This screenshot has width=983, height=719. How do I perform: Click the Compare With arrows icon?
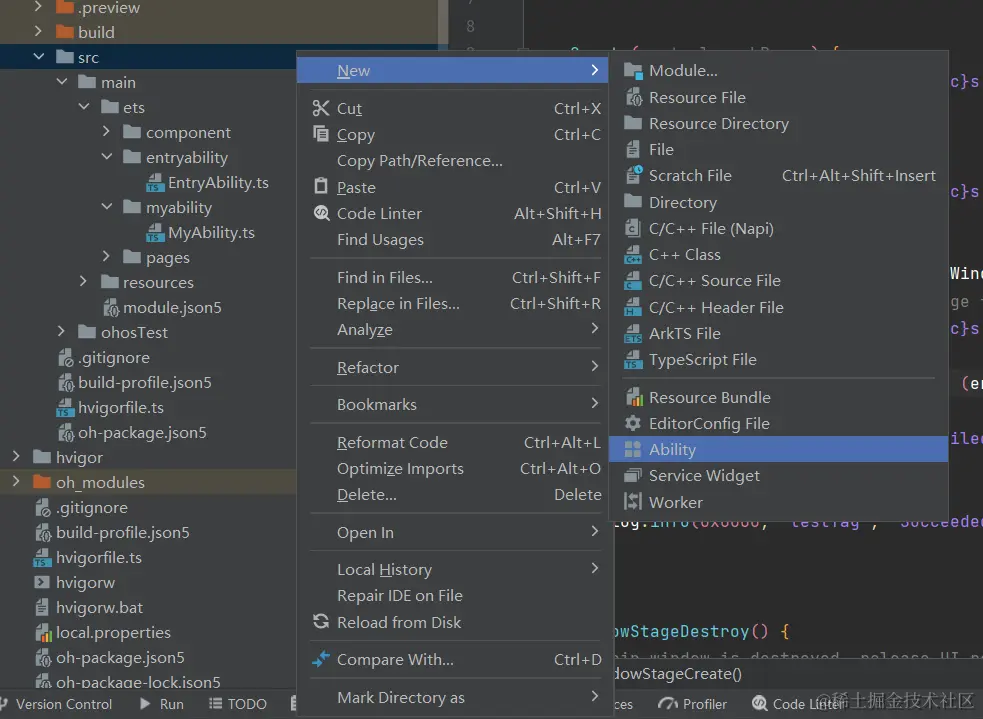[321, 659]
